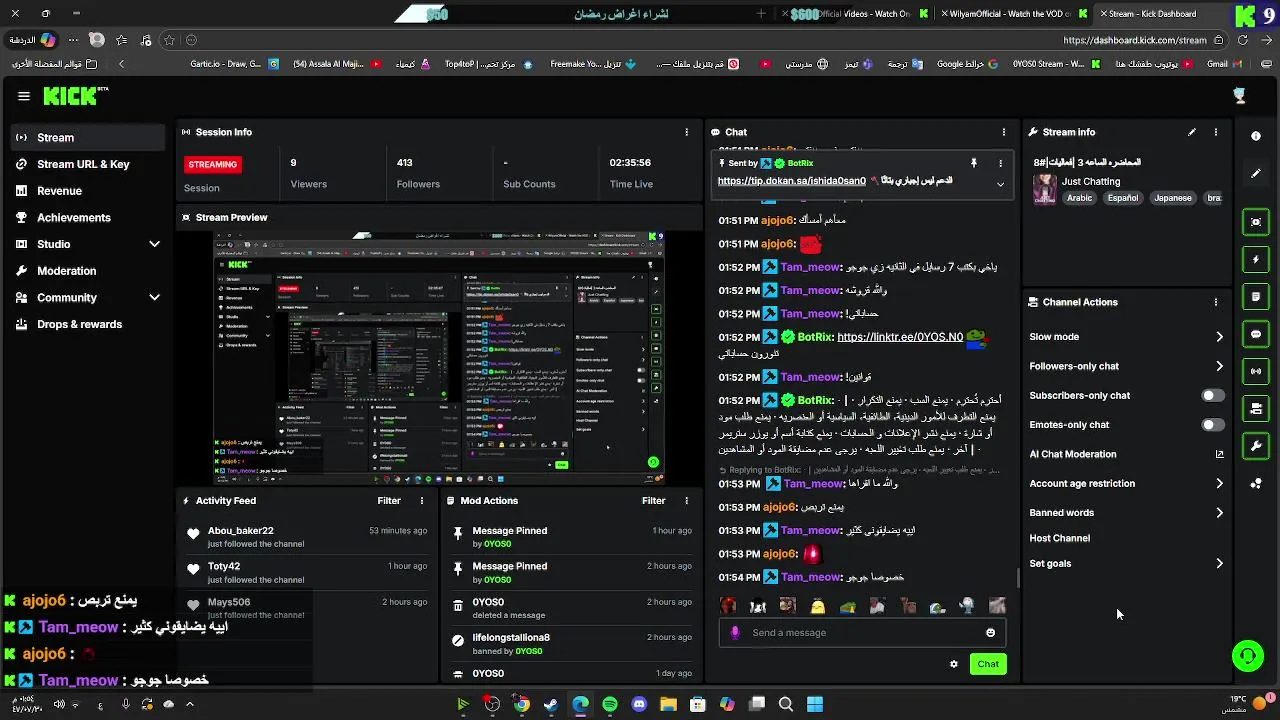Open Channel Actions three-dot menu
This screenshot has width=1280, height=720.
1216,302
